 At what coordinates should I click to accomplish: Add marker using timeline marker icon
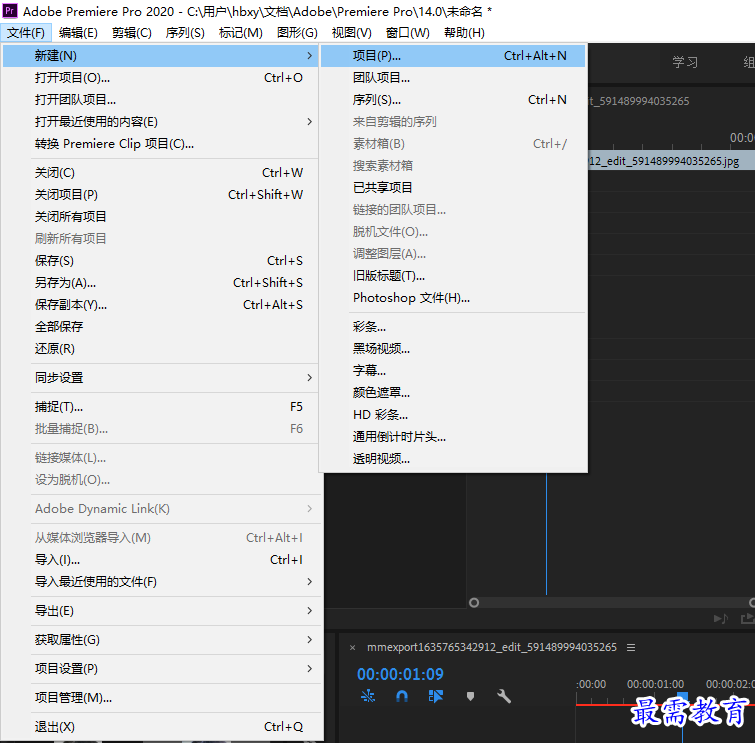(470, 696)
